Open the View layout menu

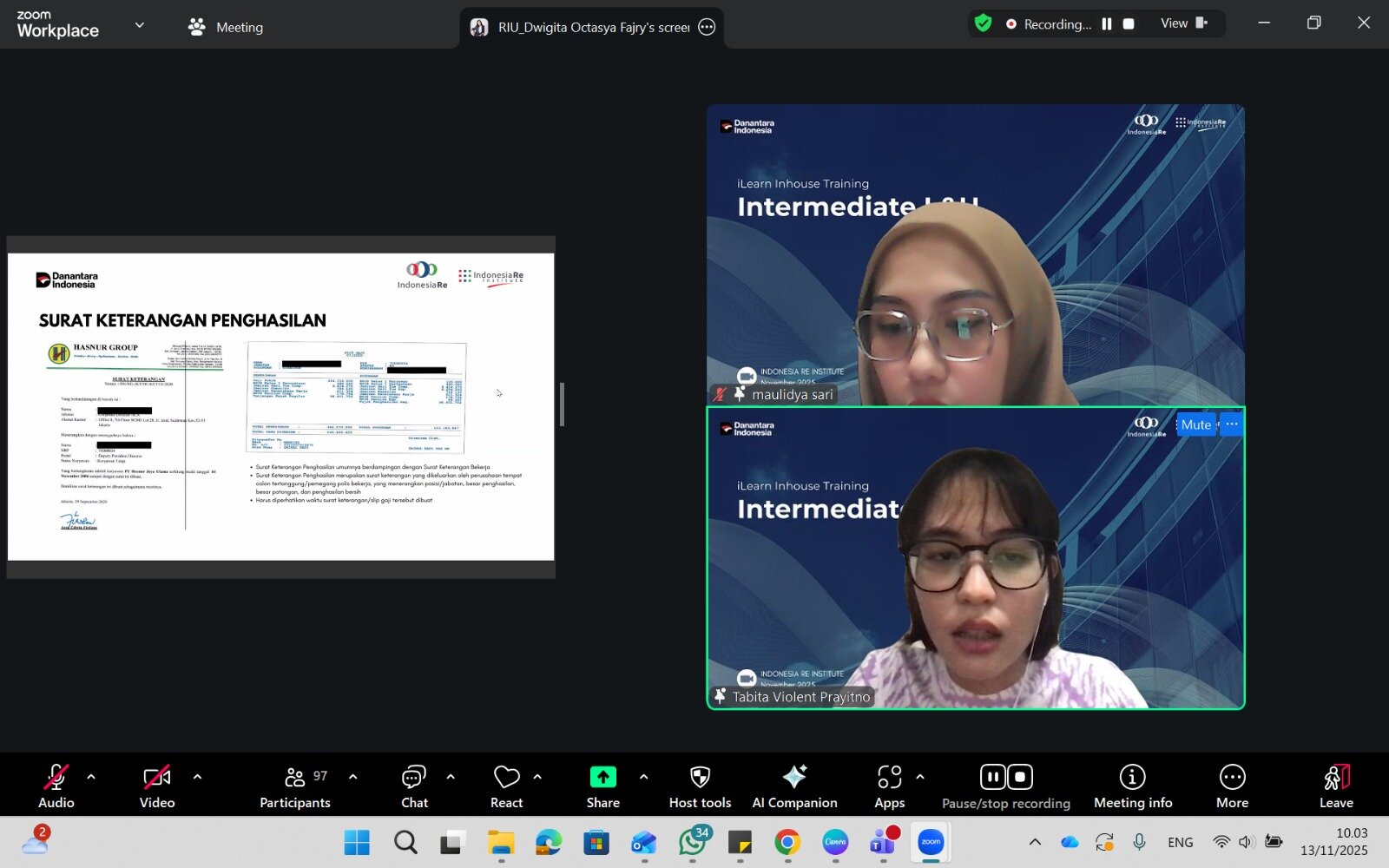(1184, 23)
